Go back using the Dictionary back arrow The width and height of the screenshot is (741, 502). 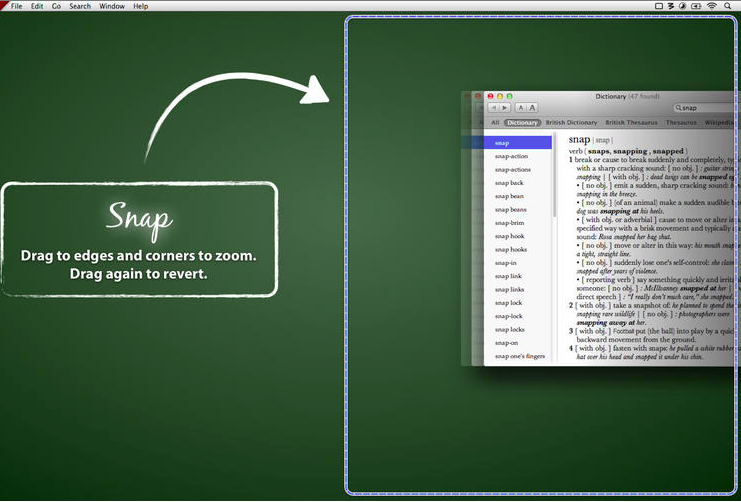tap(493, 108)
